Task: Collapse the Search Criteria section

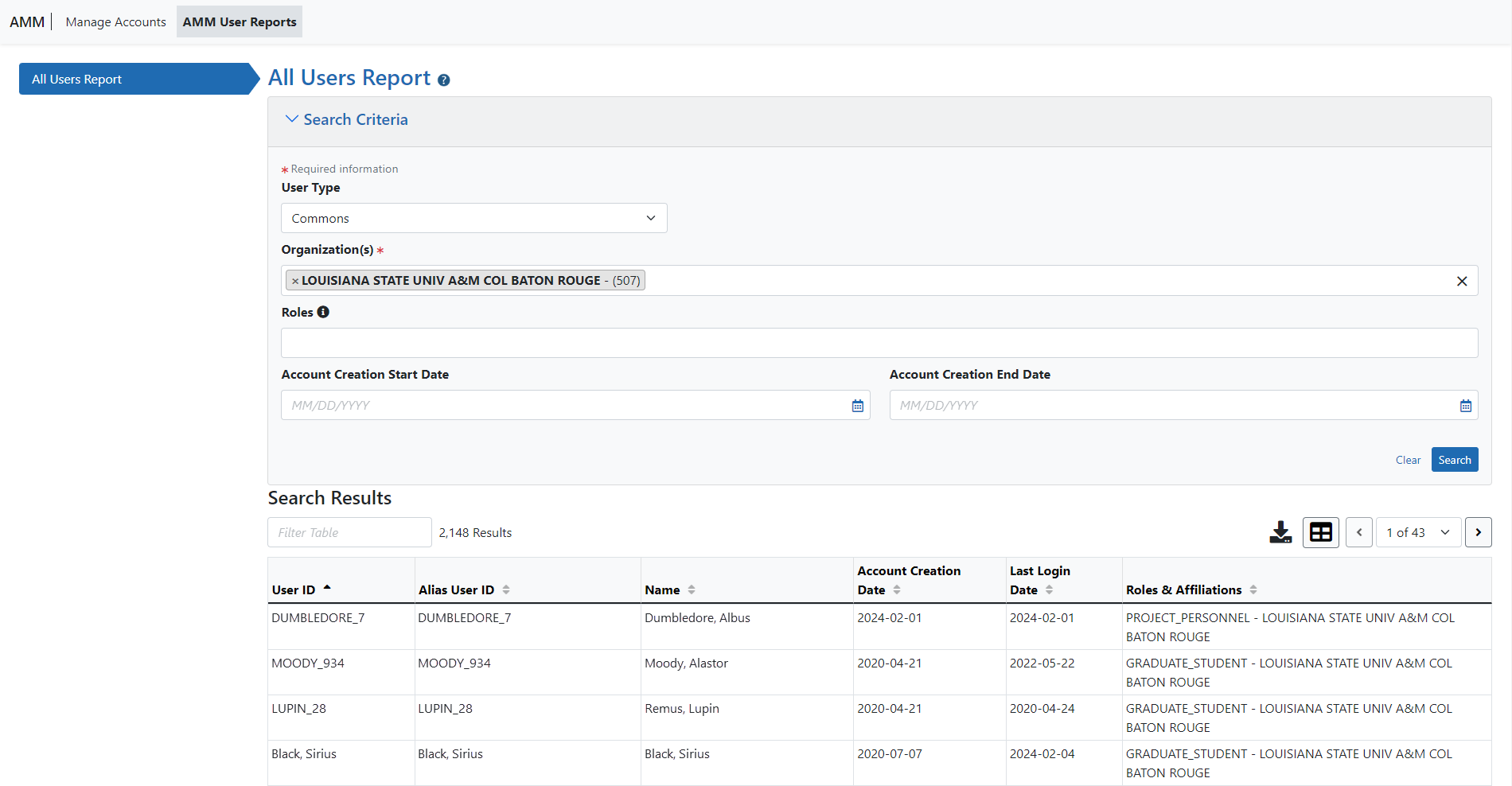Action: coord(346,119)
